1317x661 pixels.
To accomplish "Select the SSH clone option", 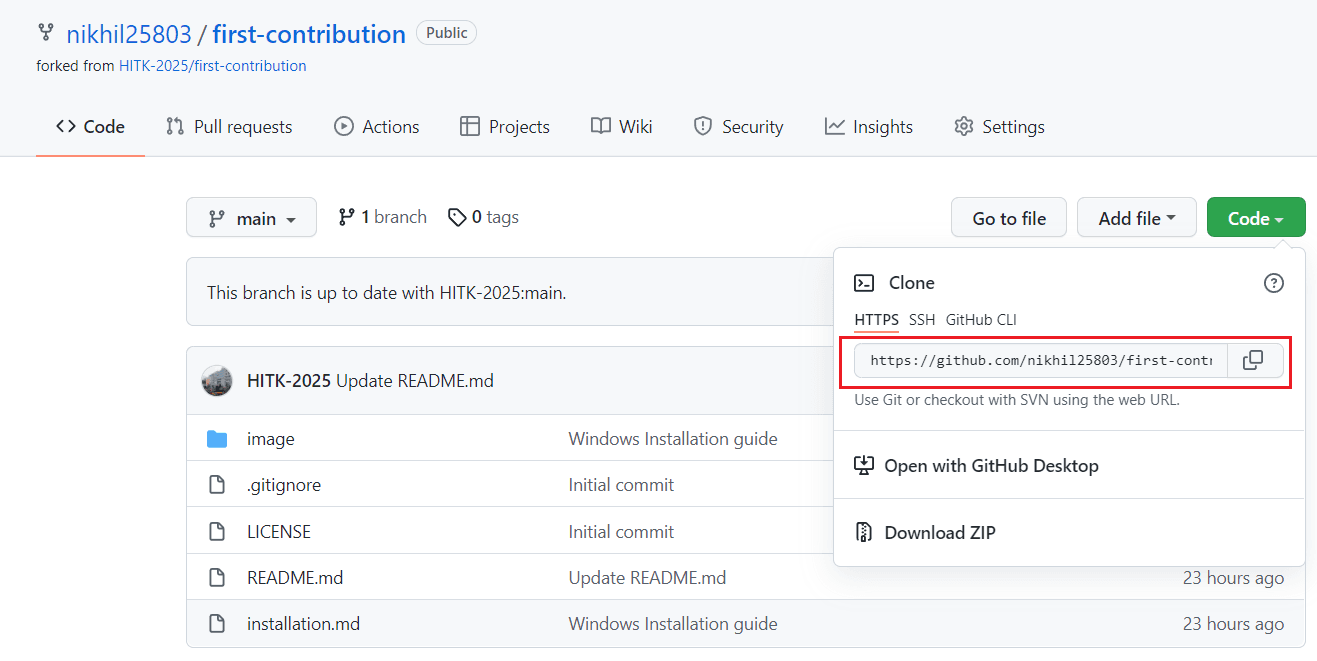I will pyautogui.click(x=922, y=320).
